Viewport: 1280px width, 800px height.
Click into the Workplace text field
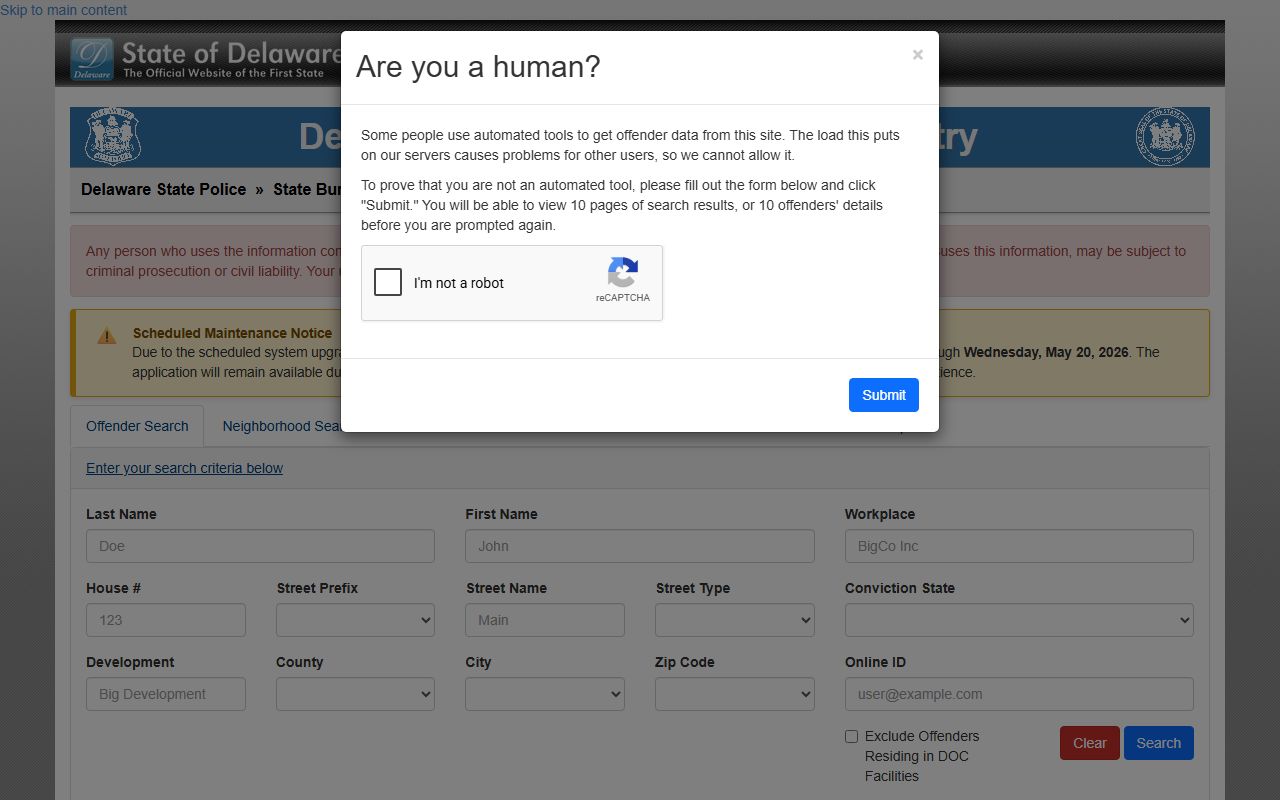(1019, 546)
